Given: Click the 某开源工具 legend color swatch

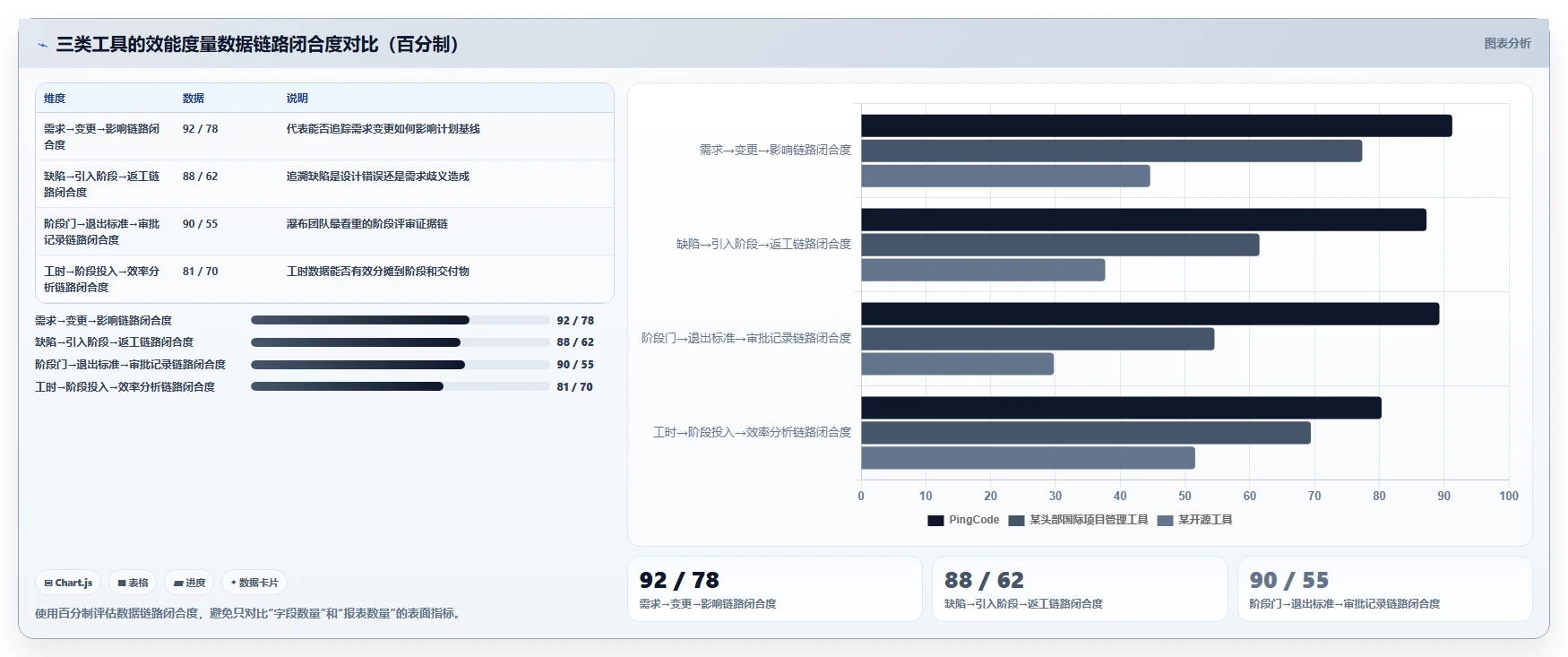Looking at the screenshot, I should click(1165, 521).
